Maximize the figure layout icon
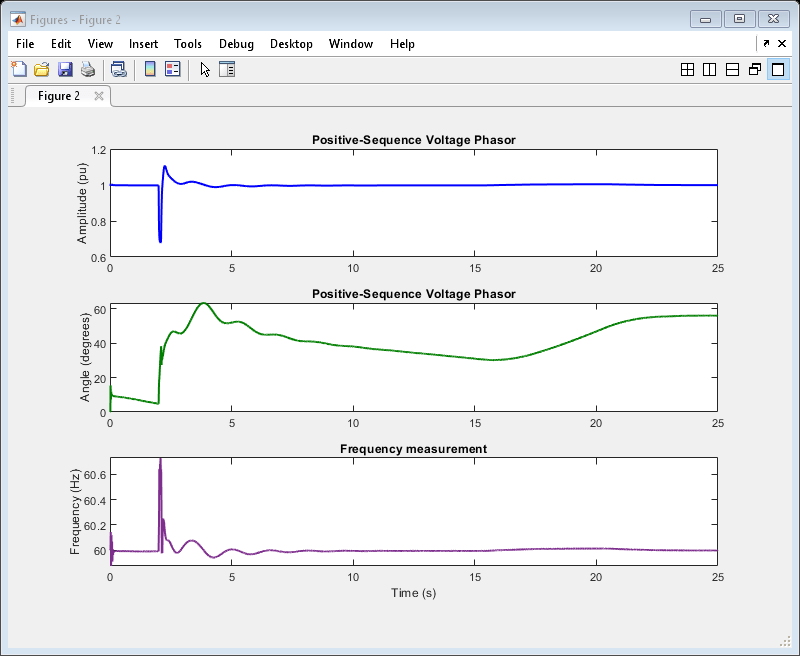 pos(778,69)
